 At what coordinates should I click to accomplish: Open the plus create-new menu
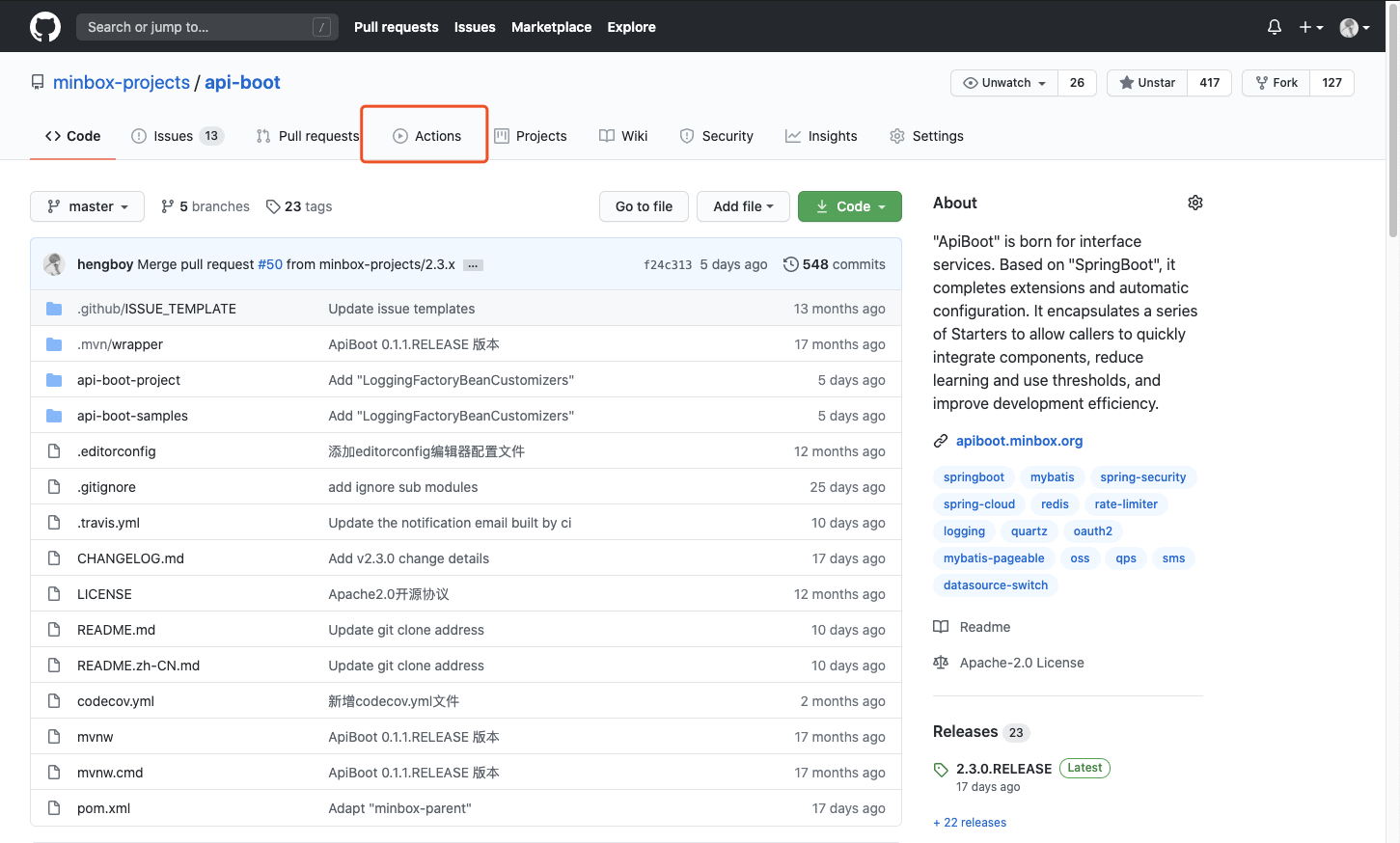1310,27
